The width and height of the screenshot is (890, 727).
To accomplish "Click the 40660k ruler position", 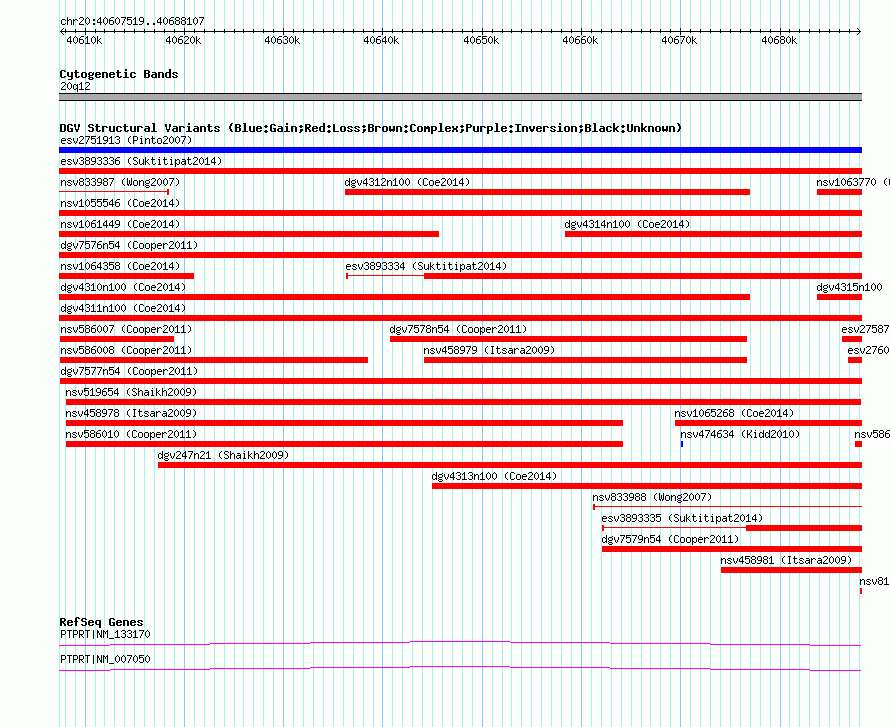I will point(580,40).
